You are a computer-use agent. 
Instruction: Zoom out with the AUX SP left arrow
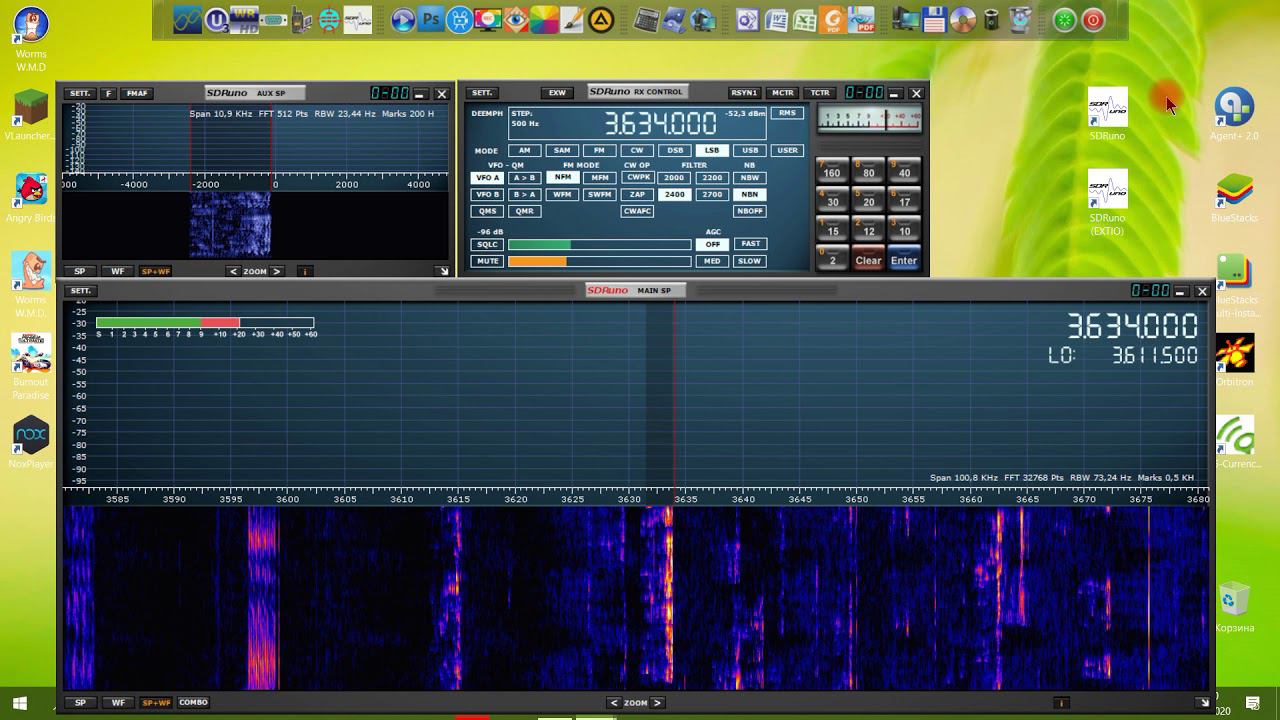pyautogui.click(x=234, y=271)
